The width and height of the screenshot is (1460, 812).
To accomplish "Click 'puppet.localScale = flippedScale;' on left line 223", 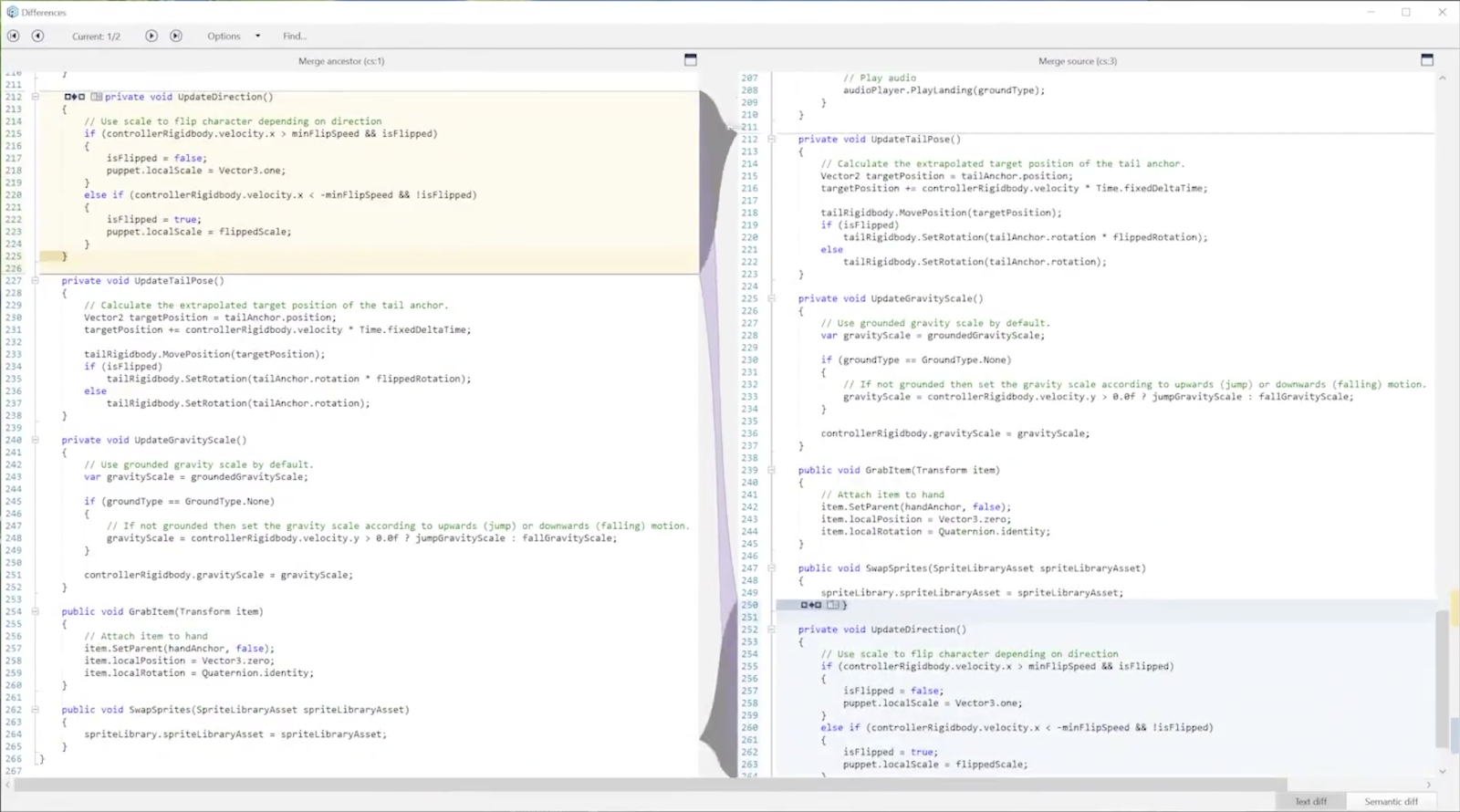I will point(199,232).
